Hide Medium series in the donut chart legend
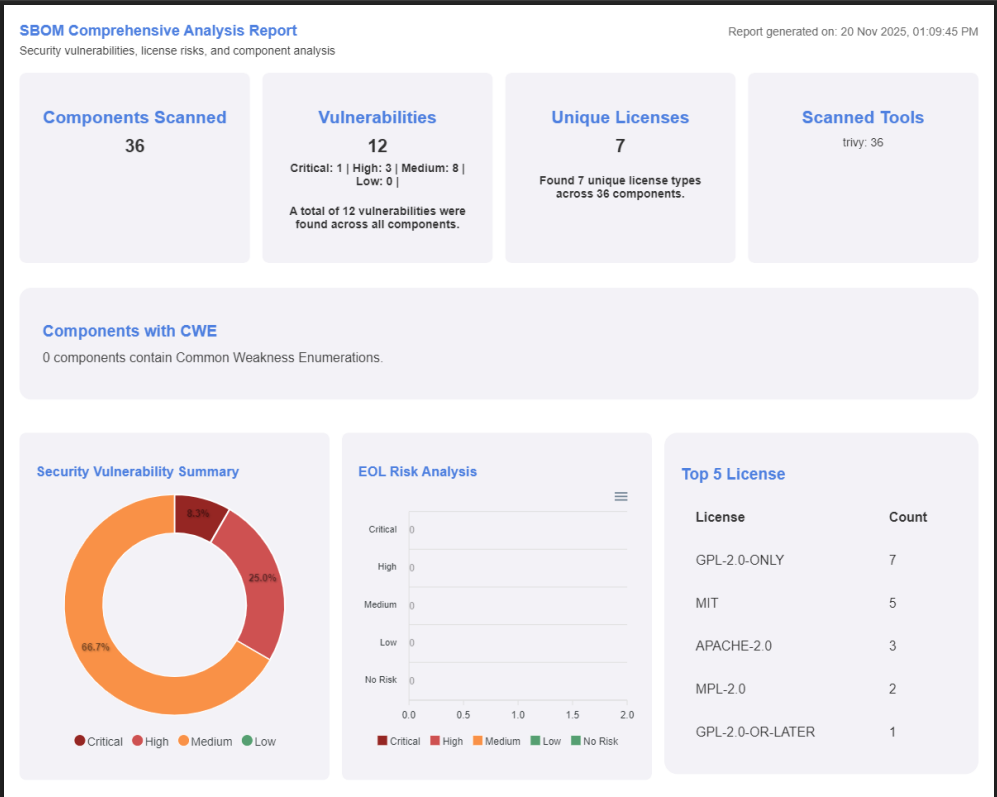The height and width of the screenshot is (797, 997). coord(204,741)
